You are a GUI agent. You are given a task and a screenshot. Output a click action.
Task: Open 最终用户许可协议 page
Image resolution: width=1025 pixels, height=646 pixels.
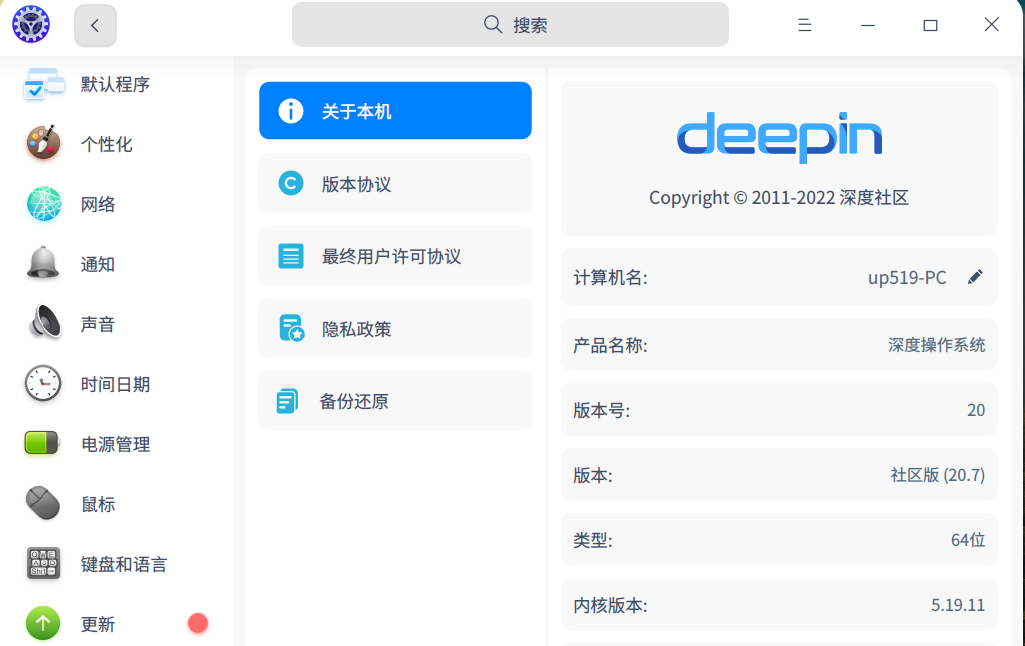[x=395, y=256]
